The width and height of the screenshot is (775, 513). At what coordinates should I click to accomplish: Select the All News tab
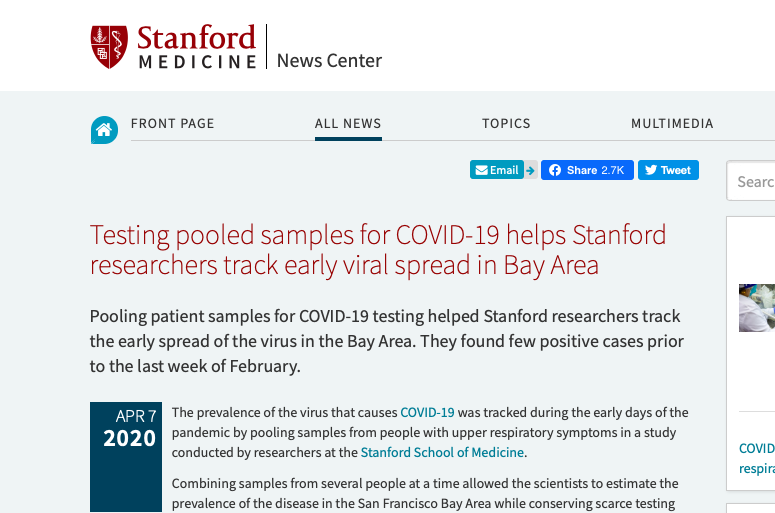tap(348, 124)
